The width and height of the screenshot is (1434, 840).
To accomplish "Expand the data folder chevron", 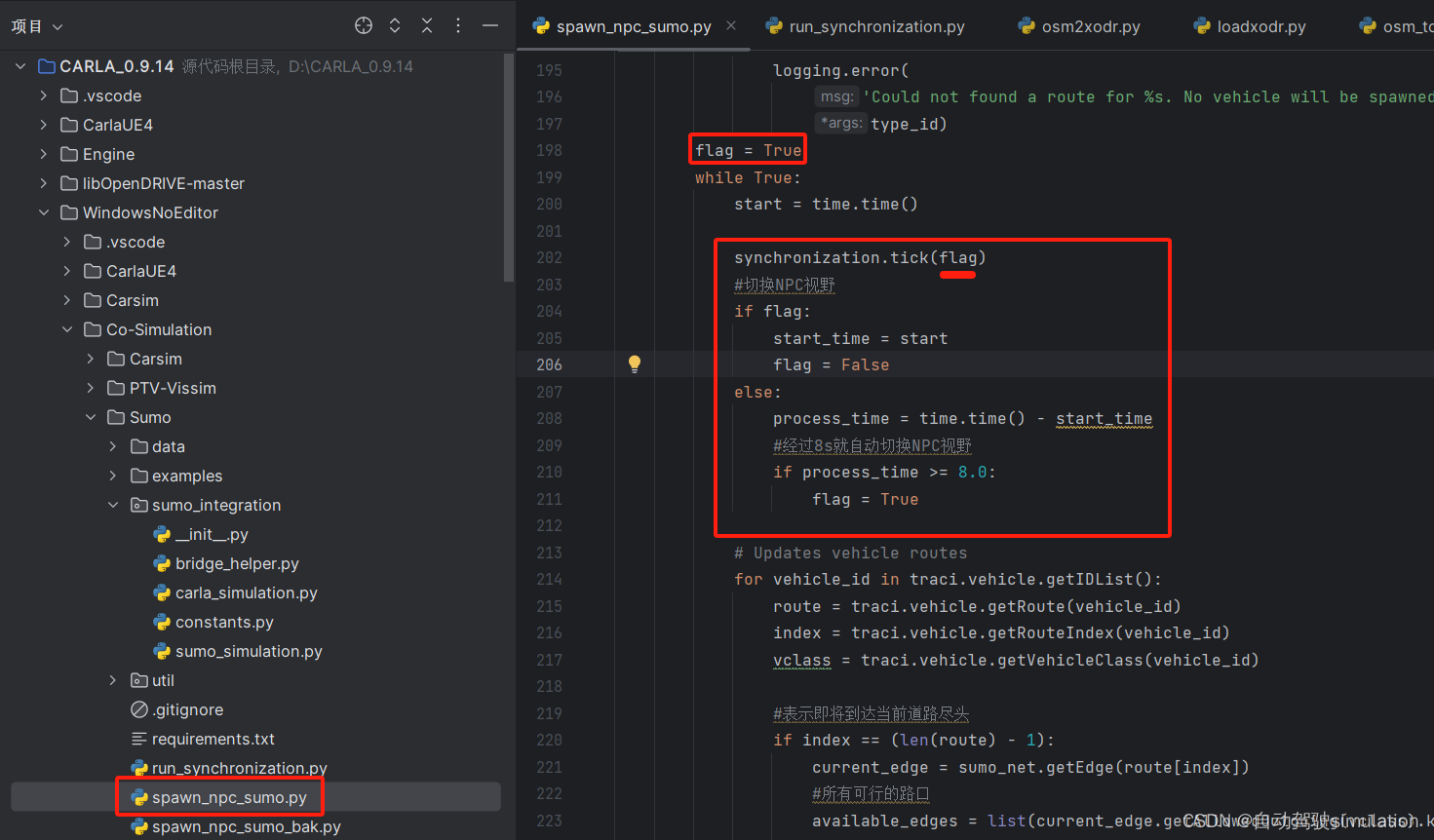I will tap(113, 446).
